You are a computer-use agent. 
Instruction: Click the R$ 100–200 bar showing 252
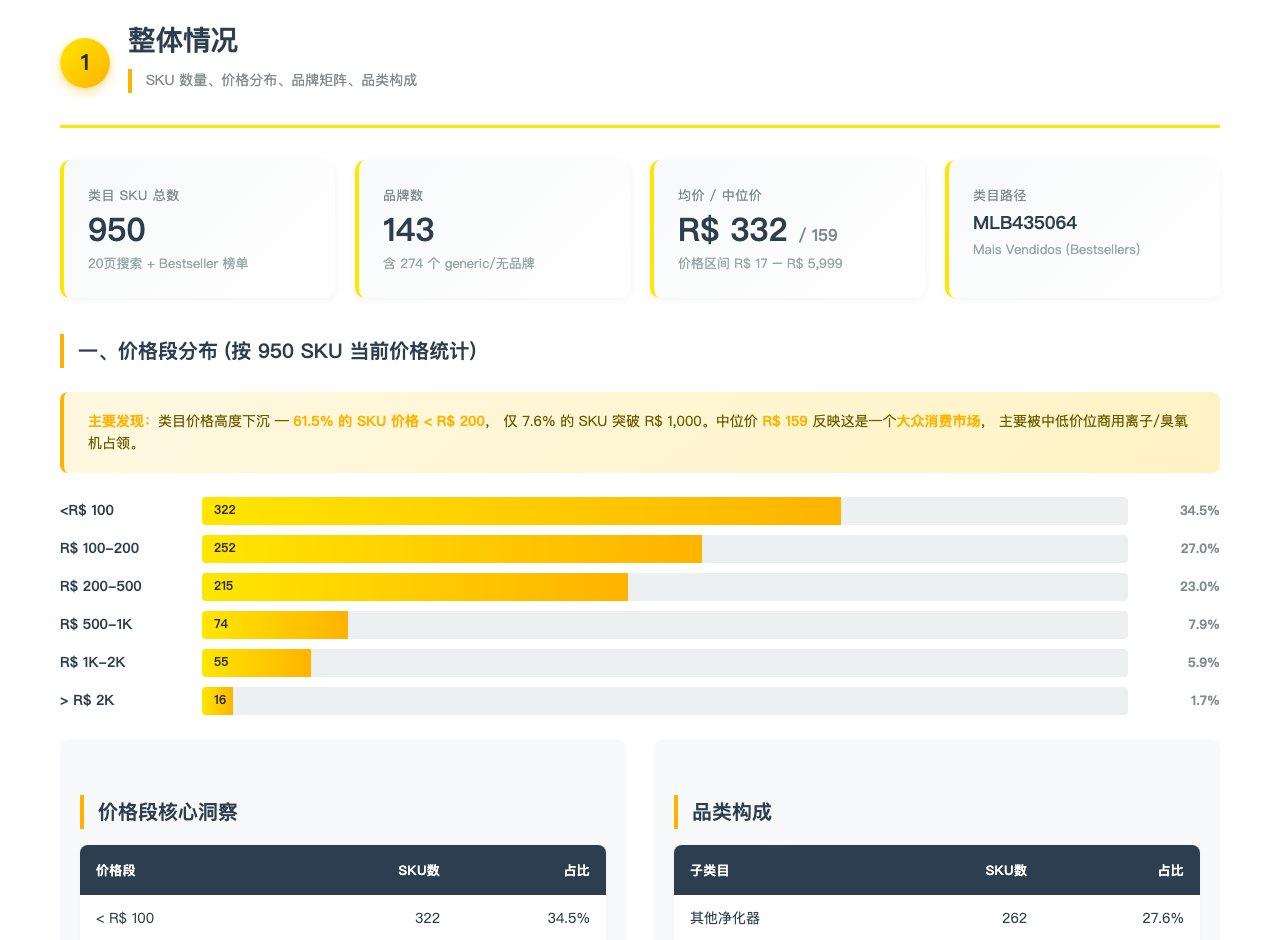(452, 548)
